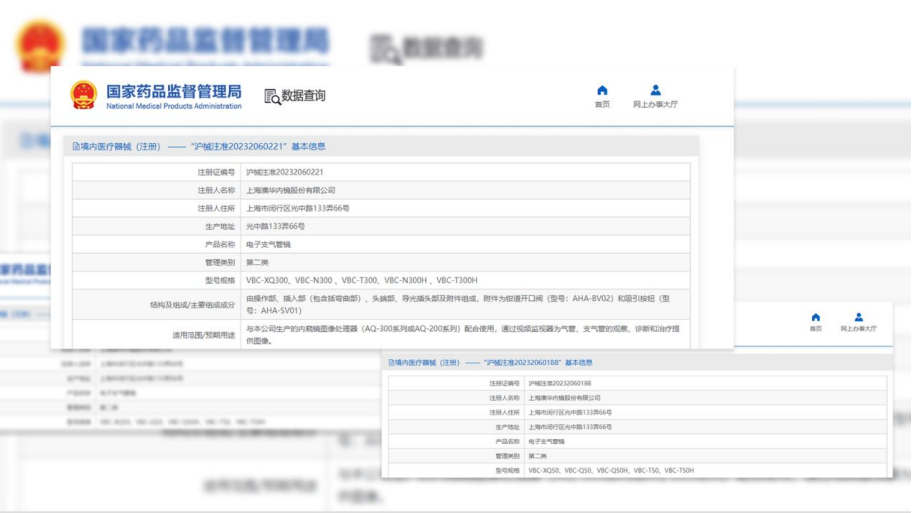The height and width of the screenshot is (513, 912).
Task: Click the 首页 label in the front panel
Action: click(602, 105)
